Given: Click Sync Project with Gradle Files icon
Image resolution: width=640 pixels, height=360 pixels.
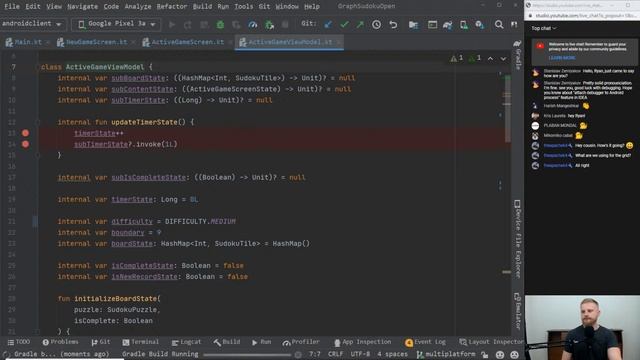Looking at the screenshot, I should 447,25.
